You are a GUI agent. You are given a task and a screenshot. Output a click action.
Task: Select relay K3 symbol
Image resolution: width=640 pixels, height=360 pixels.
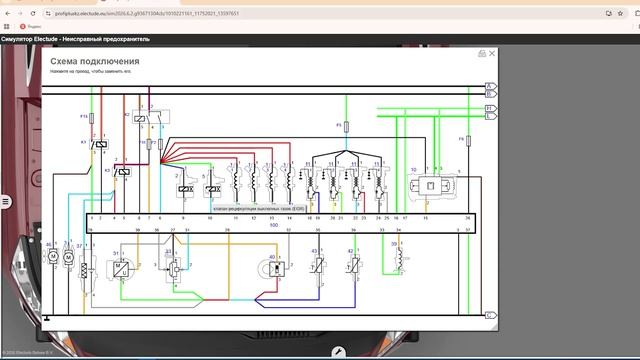(x=122, y=172)
